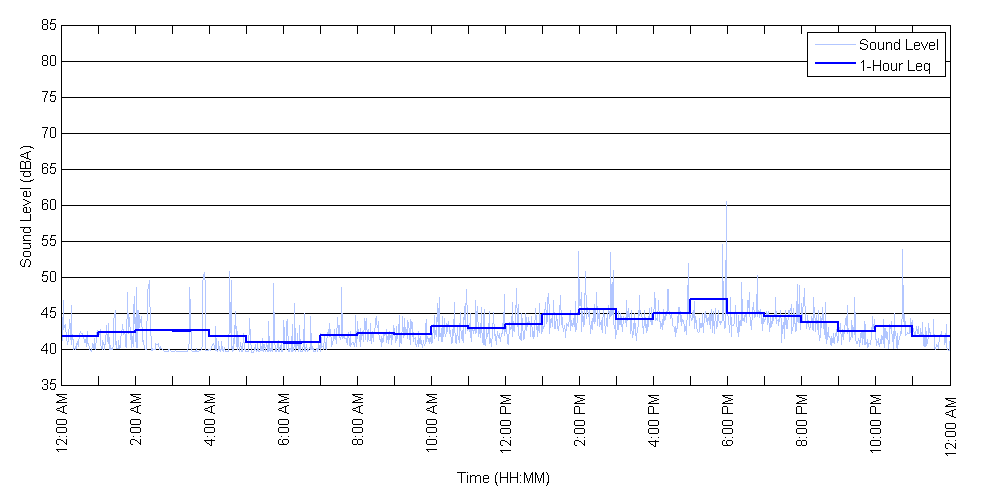Screen dimensions: 1000x500
Task: Click the 2:00 PM time tick label
Action: click(580, 424)
